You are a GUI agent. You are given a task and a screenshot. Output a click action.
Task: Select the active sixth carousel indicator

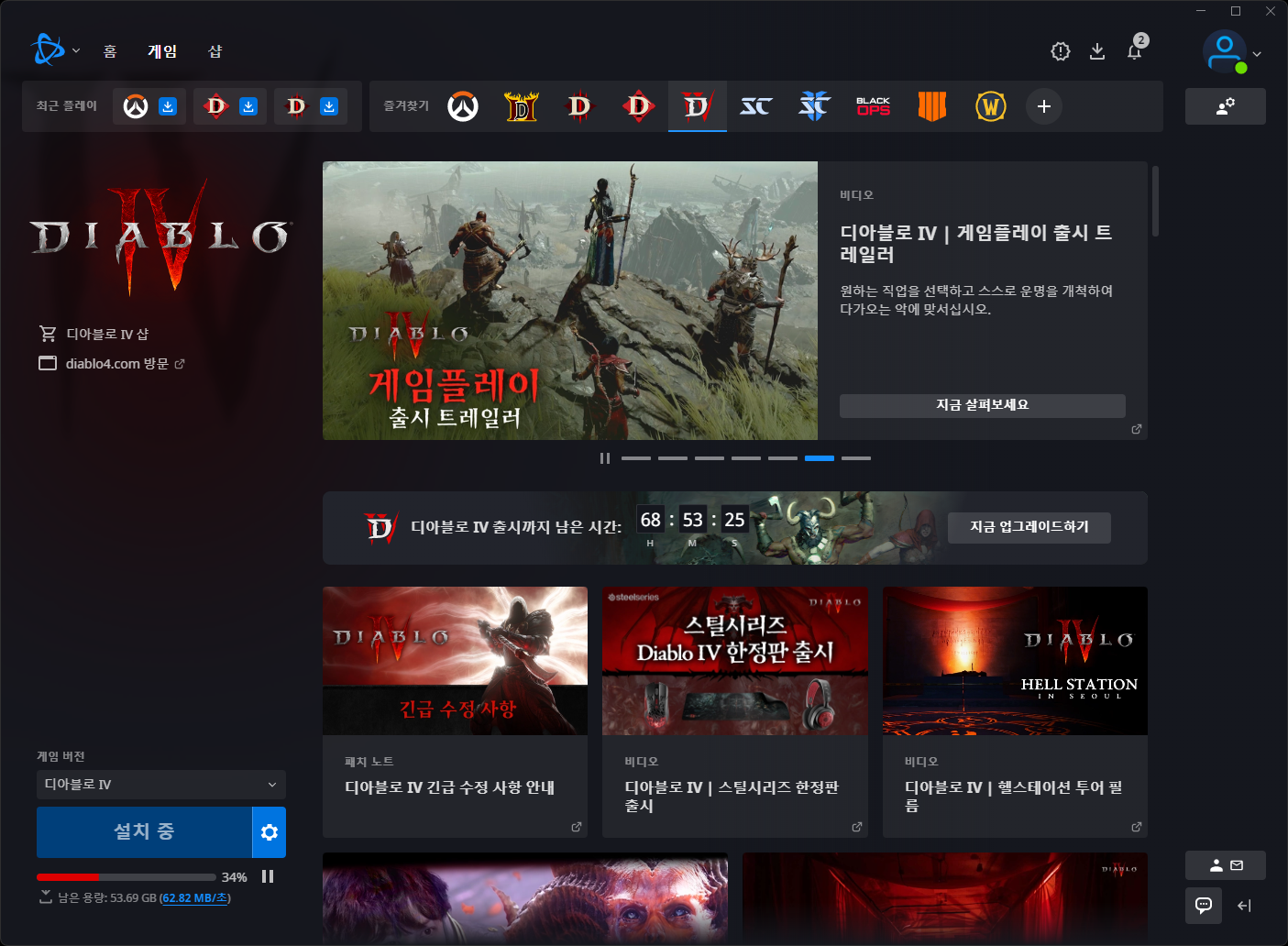[x=820, y=458]
